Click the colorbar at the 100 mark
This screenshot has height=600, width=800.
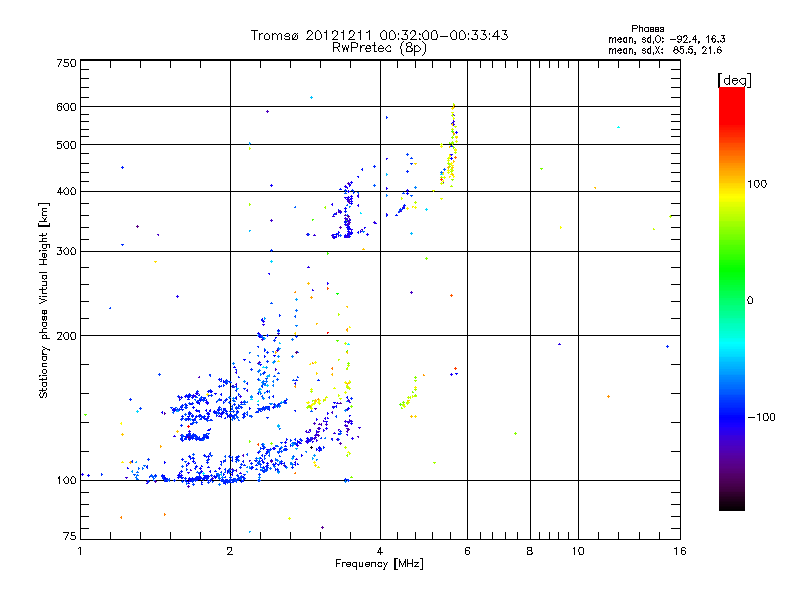tap(732, 184)
